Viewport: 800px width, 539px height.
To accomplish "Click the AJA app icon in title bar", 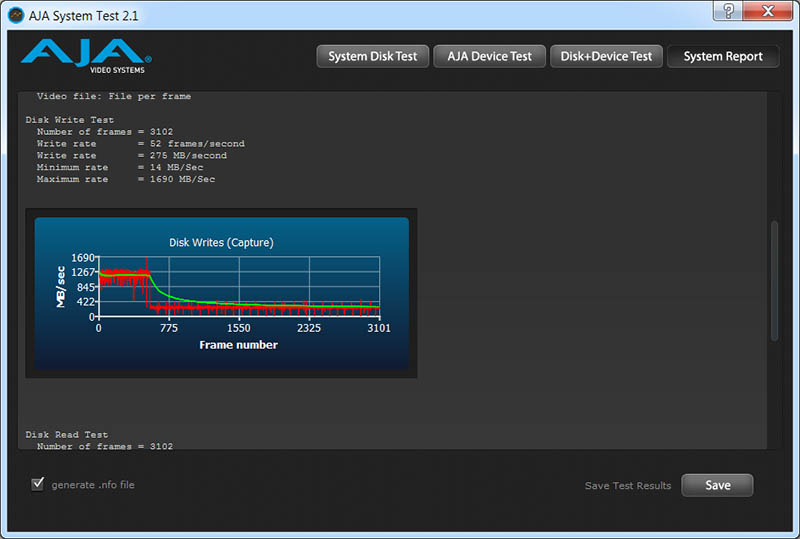I will coord(16,15).
